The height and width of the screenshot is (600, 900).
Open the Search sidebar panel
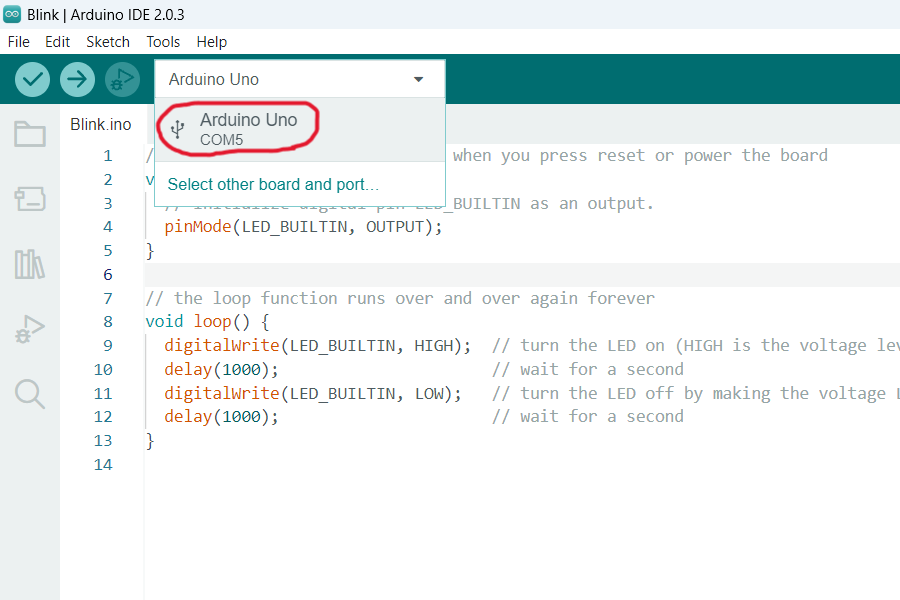click(x=29, y=394)
